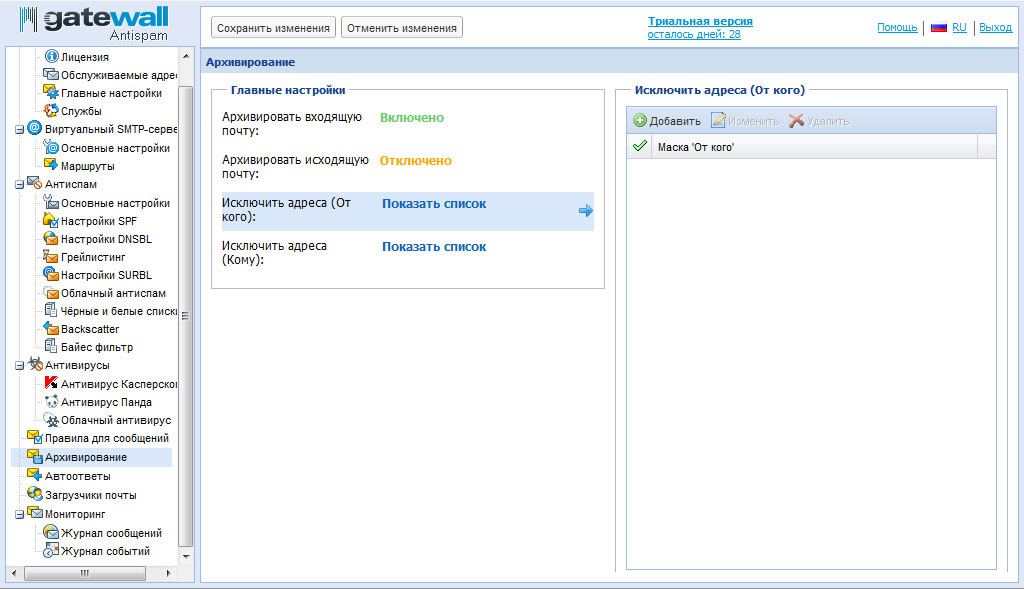Click the Обслуживаемые адреса icon
Image resolution: width=1024 pixels, height=589 pixels.
pos(51,74)
